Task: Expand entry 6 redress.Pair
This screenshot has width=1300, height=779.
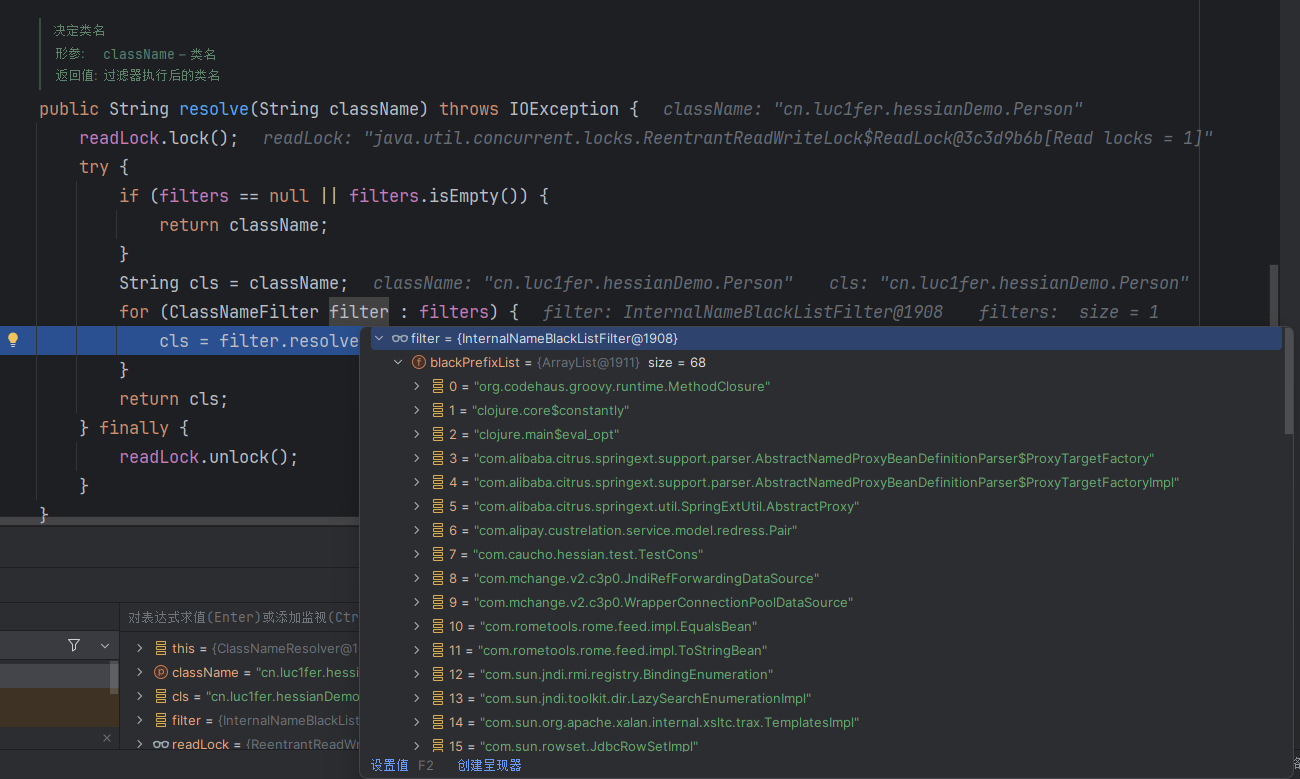Action: pyautogui.click(x=418, y=530)
